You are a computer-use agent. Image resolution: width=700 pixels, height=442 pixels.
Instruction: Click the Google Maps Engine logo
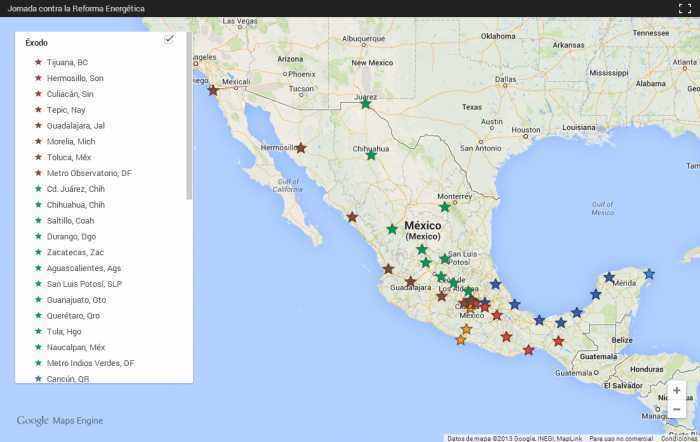[x=59, y=421]
